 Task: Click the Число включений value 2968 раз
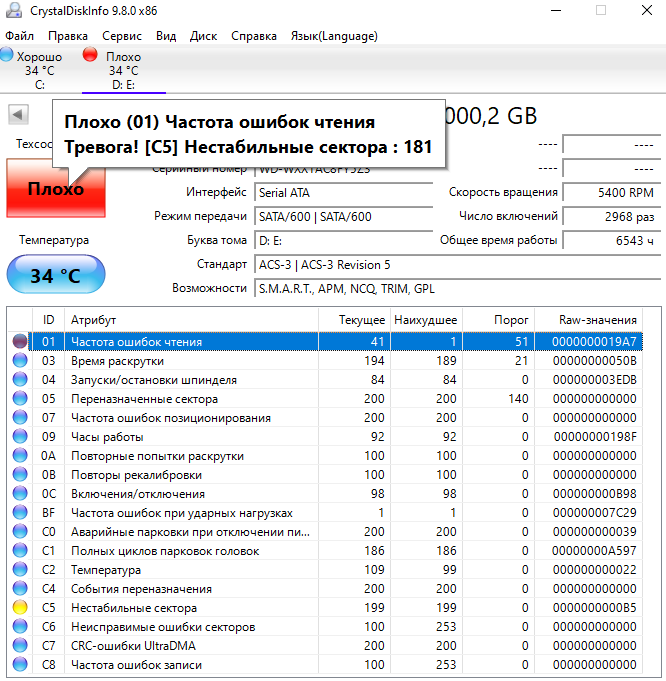612,216
